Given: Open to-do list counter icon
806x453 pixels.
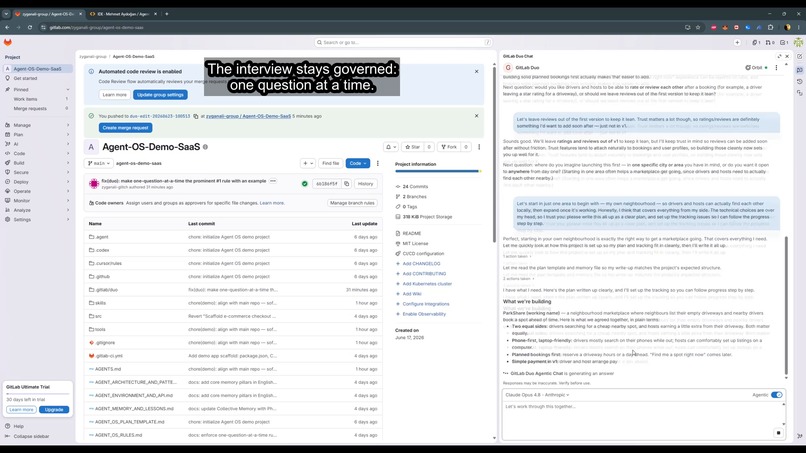Looking at the screenshot, I should [x=784, y=43].
